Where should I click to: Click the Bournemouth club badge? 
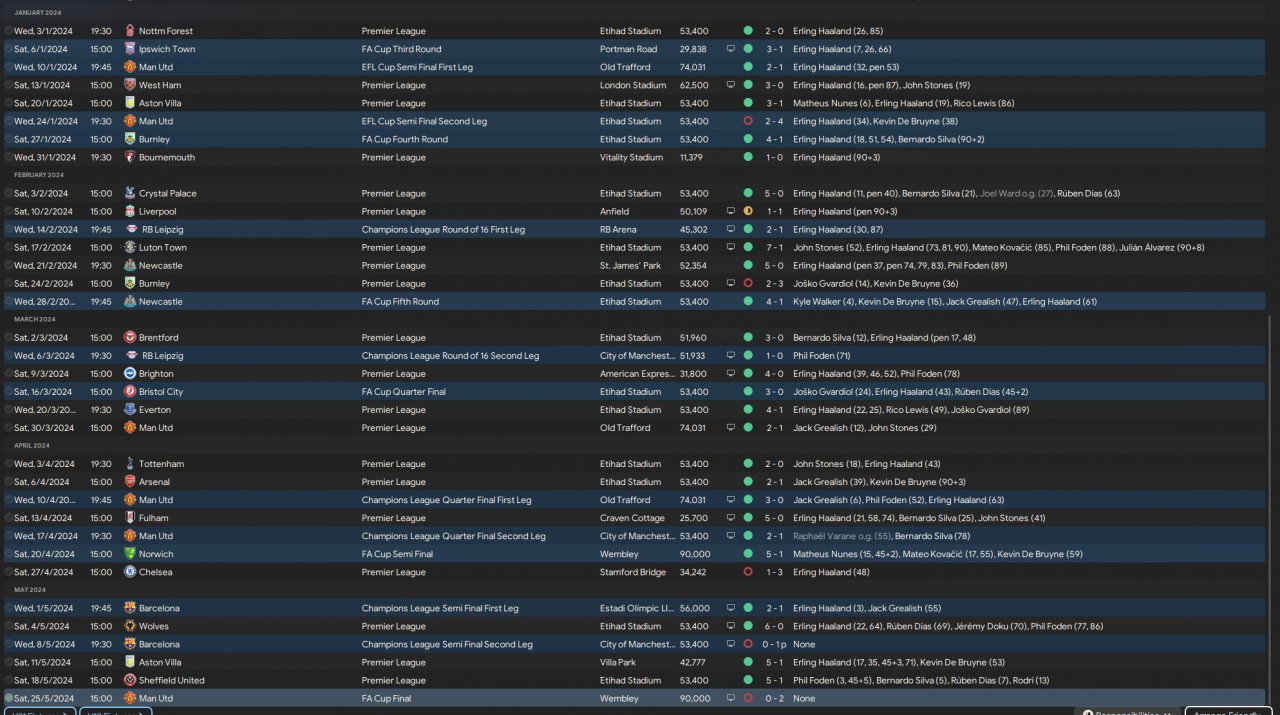[130, 157]
